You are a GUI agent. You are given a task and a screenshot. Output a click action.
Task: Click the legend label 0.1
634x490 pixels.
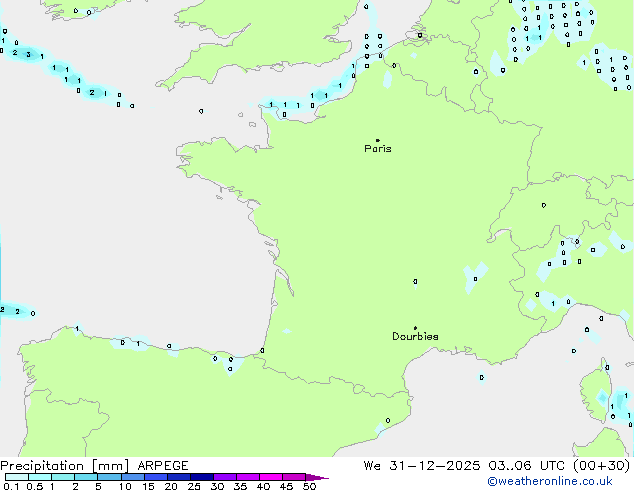[x=11, y=486]
